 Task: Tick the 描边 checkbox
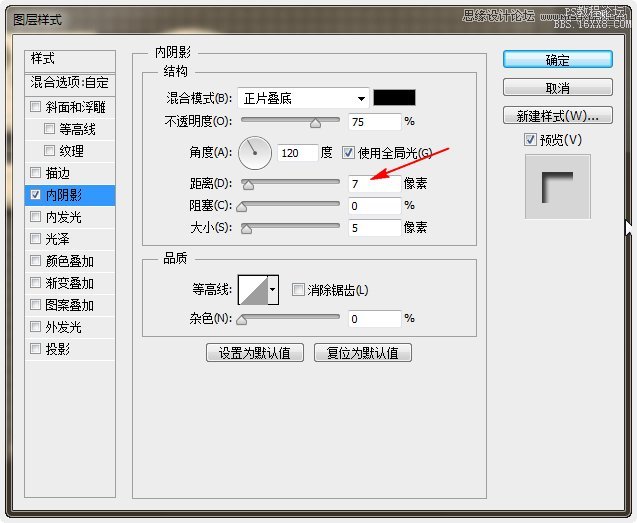pyautogui.click(x=35, y=173)
